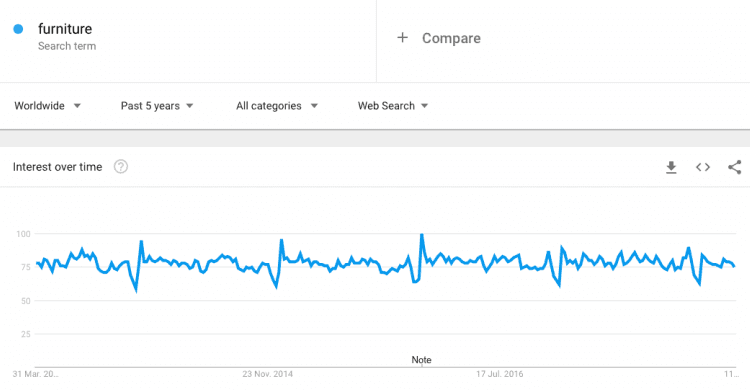
Task: Download the Interest over time data
Action: [671, 167]
